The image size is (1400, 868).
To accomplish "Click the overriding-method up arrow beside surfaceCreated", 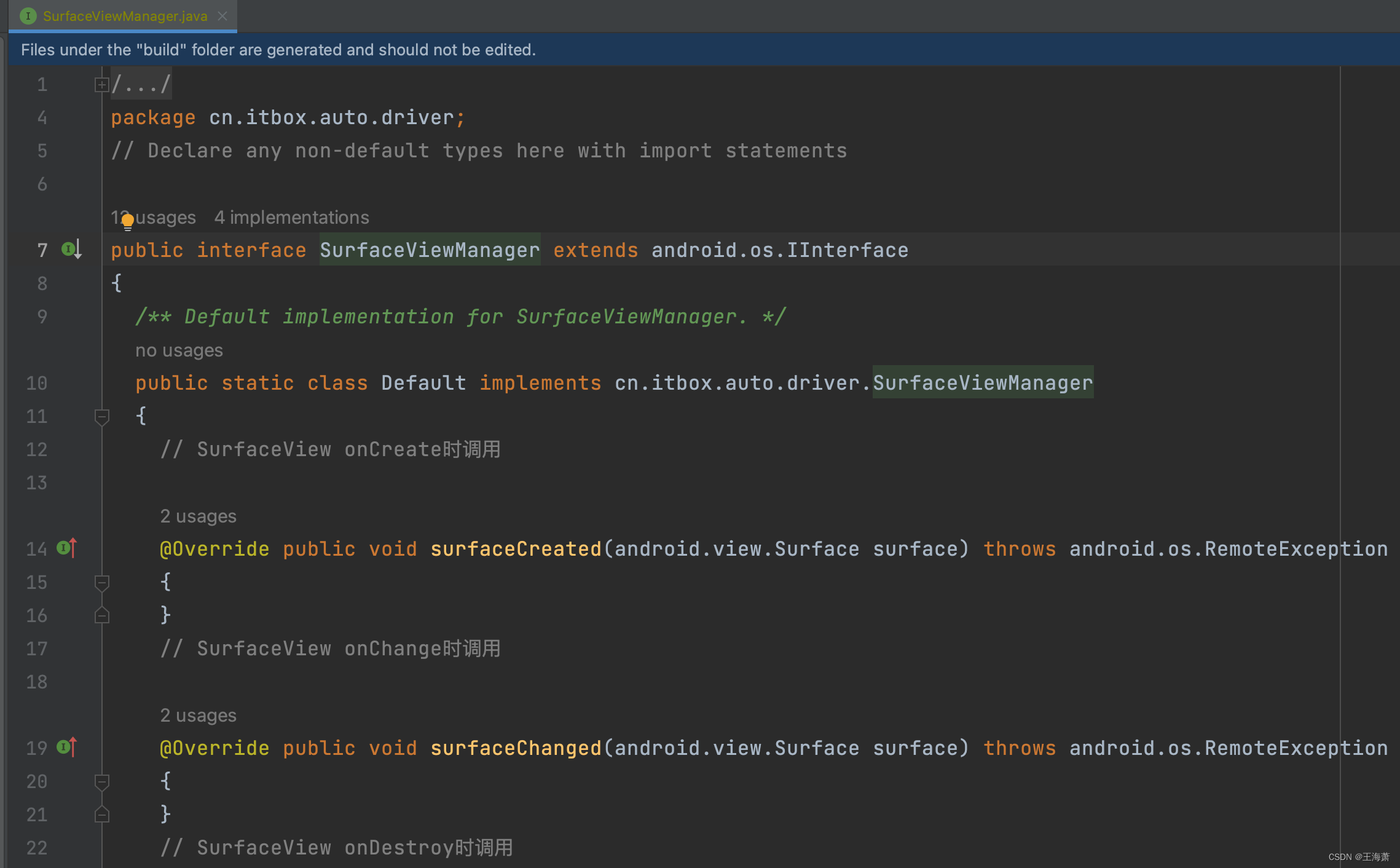I will [72, 548].
